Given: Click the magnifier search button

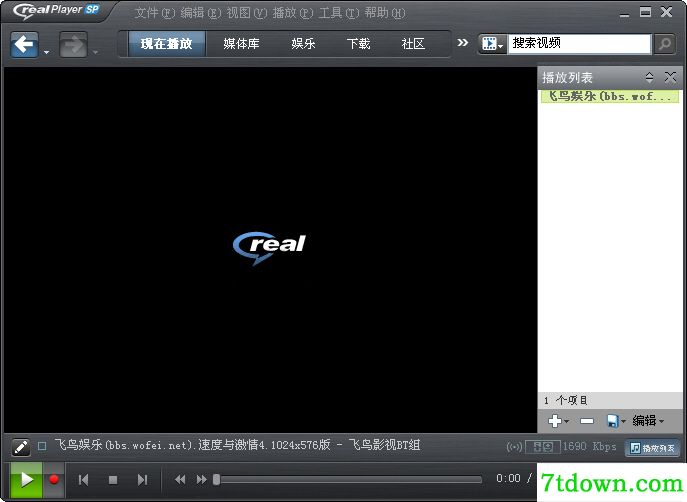Looking at the screenshot, I should click(x=665, y=44).
